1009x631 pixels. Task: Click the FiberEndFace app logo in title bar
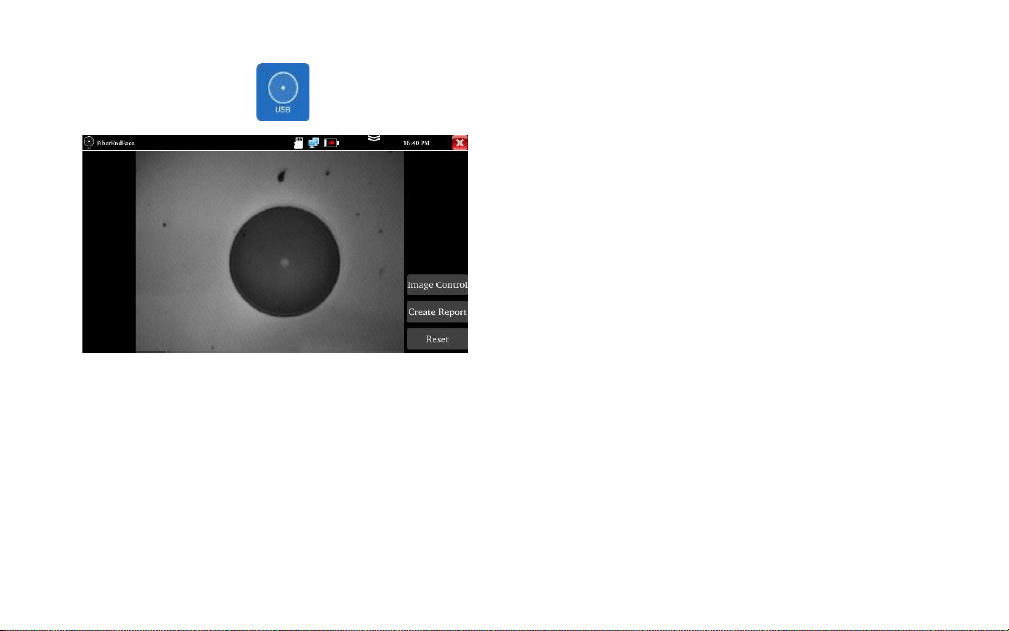89,142
